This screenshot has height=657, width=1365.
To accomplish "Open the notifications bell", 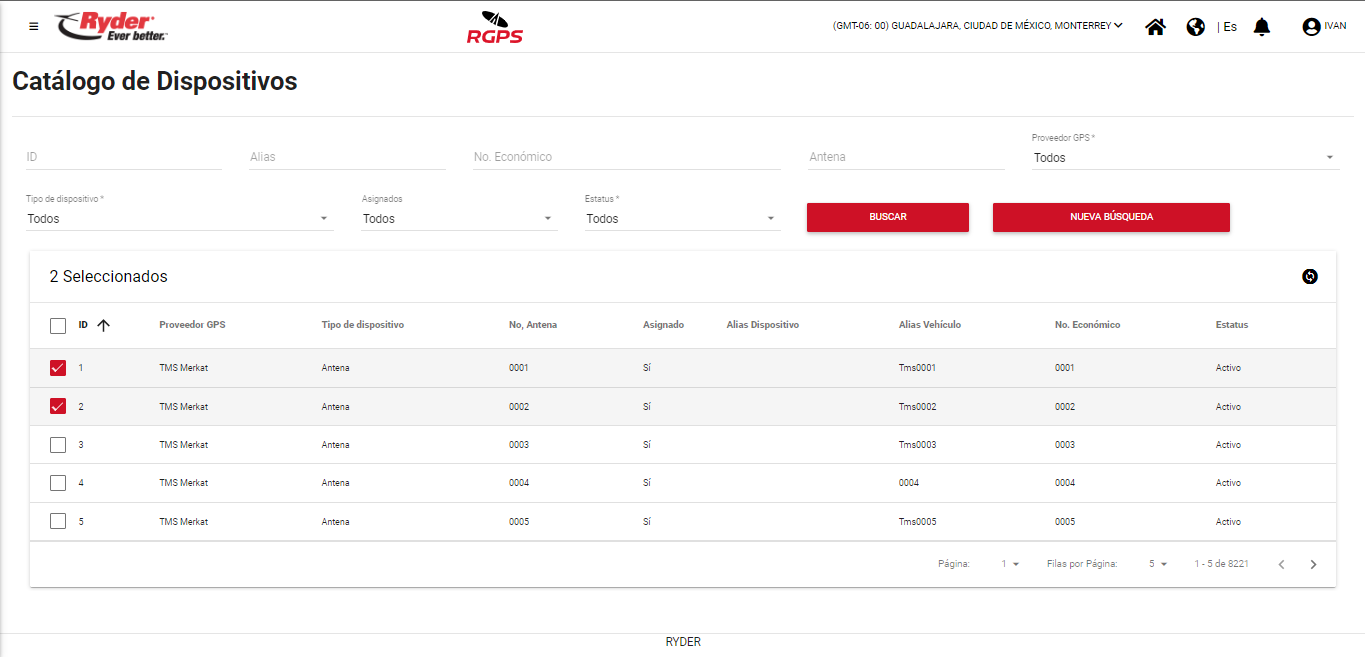I will [1262, 27].
